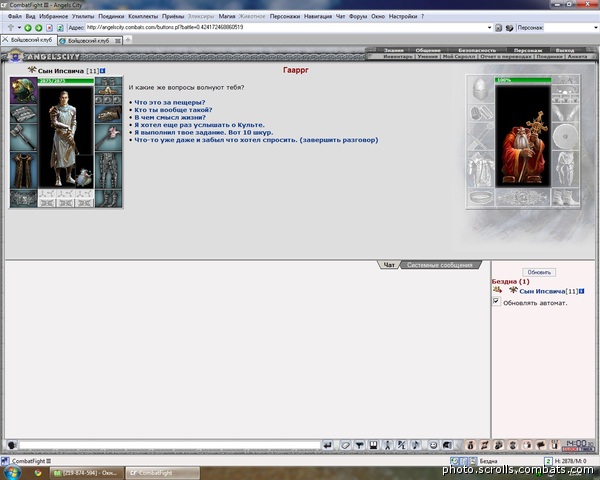The height and width of the screenshot is (480, 600).
Task: Switch to second Бойцовский клуб tab
Action: point(89,41)
